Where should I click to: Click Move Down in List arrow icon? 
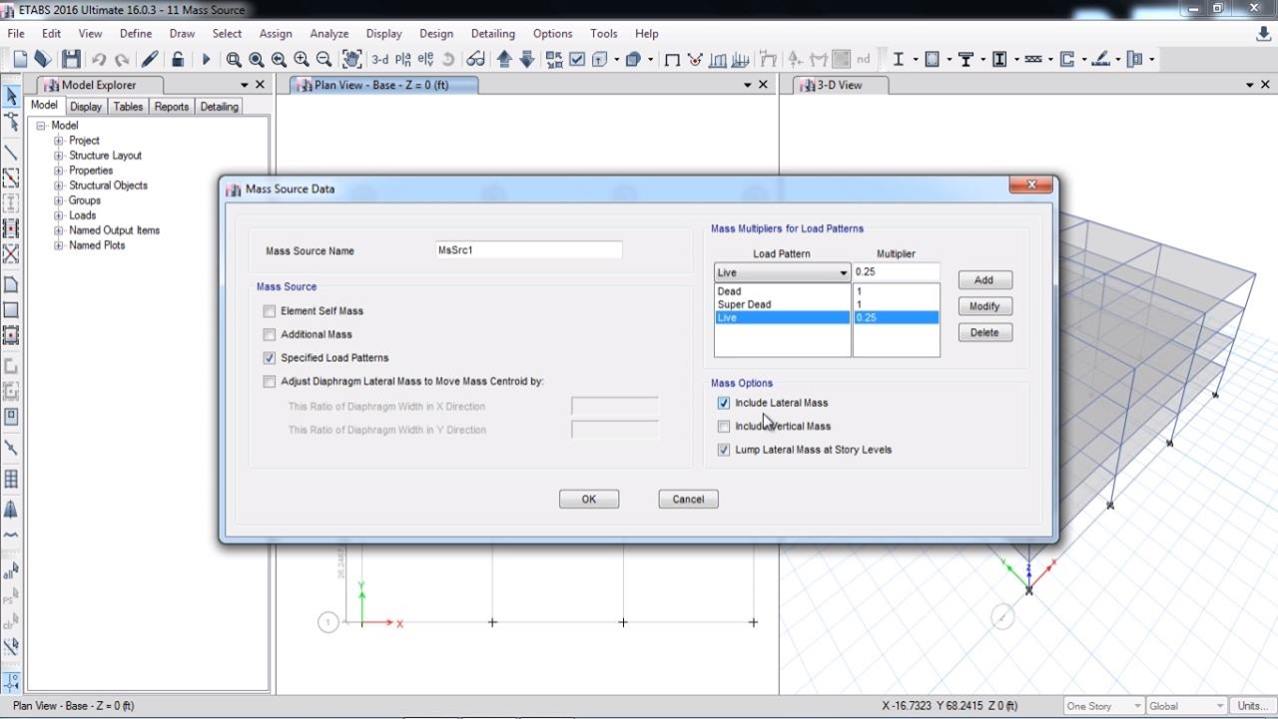pyautogui.click(x=527, y=60)
